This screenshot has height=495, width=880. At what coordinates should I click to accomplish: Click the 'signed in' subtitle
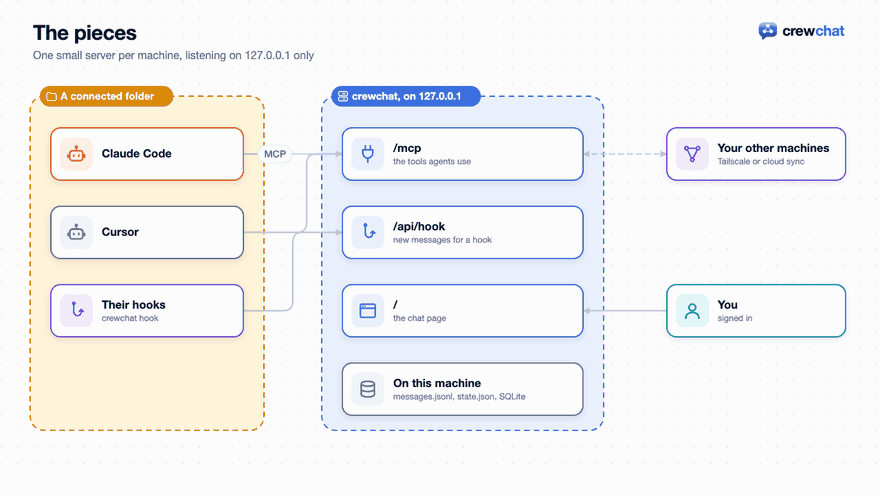click(x=735, y=318)
